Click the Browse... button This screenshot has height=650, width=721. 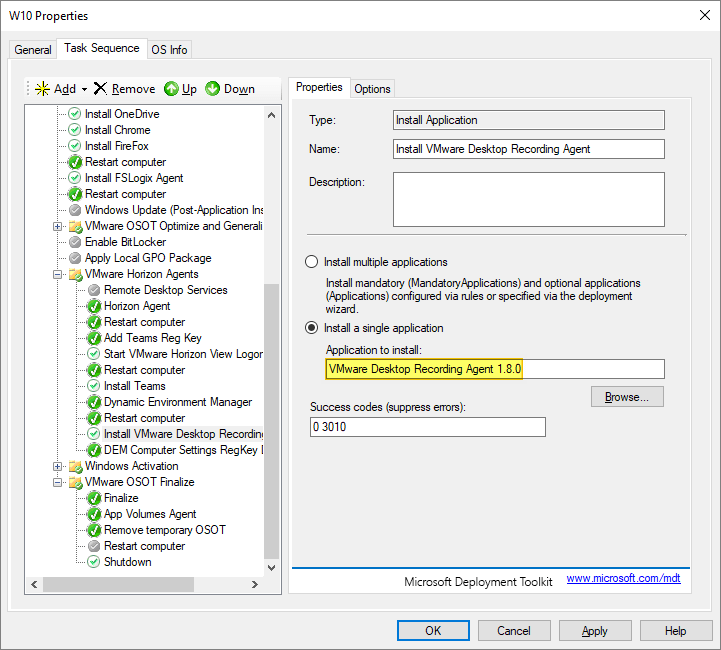click(x=627, y=397)
